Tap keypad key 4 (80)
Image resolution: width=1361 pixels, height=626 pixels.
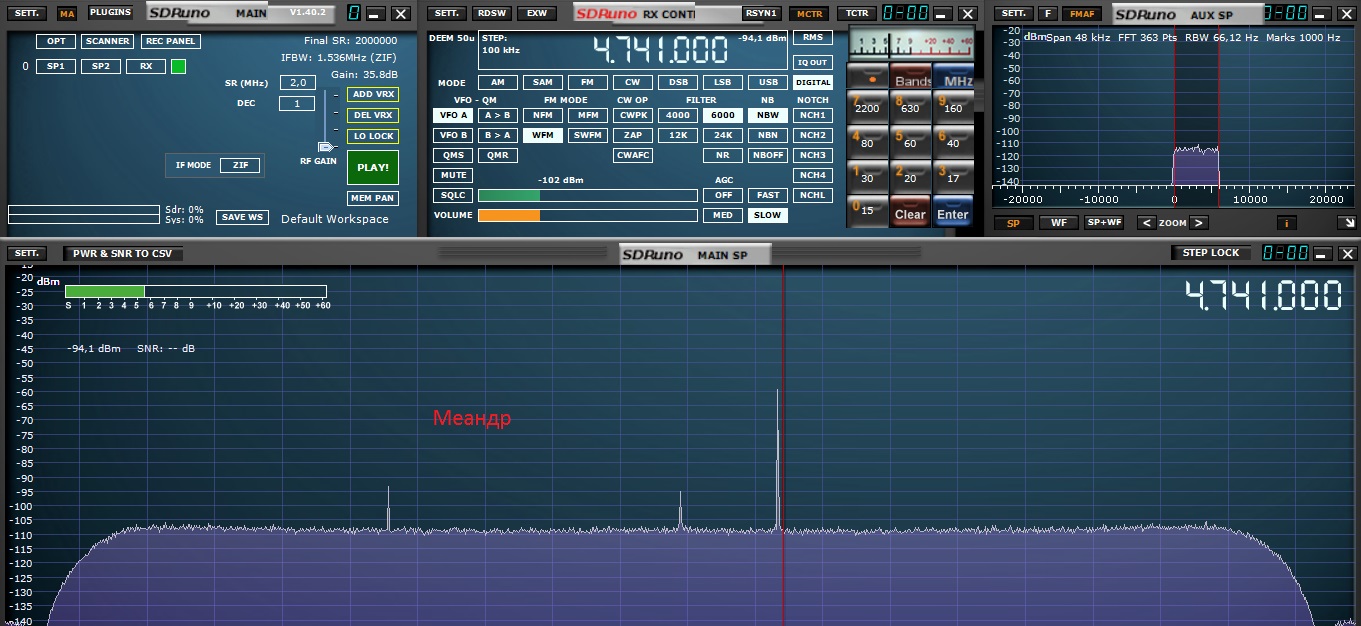(x=866, y=142)
